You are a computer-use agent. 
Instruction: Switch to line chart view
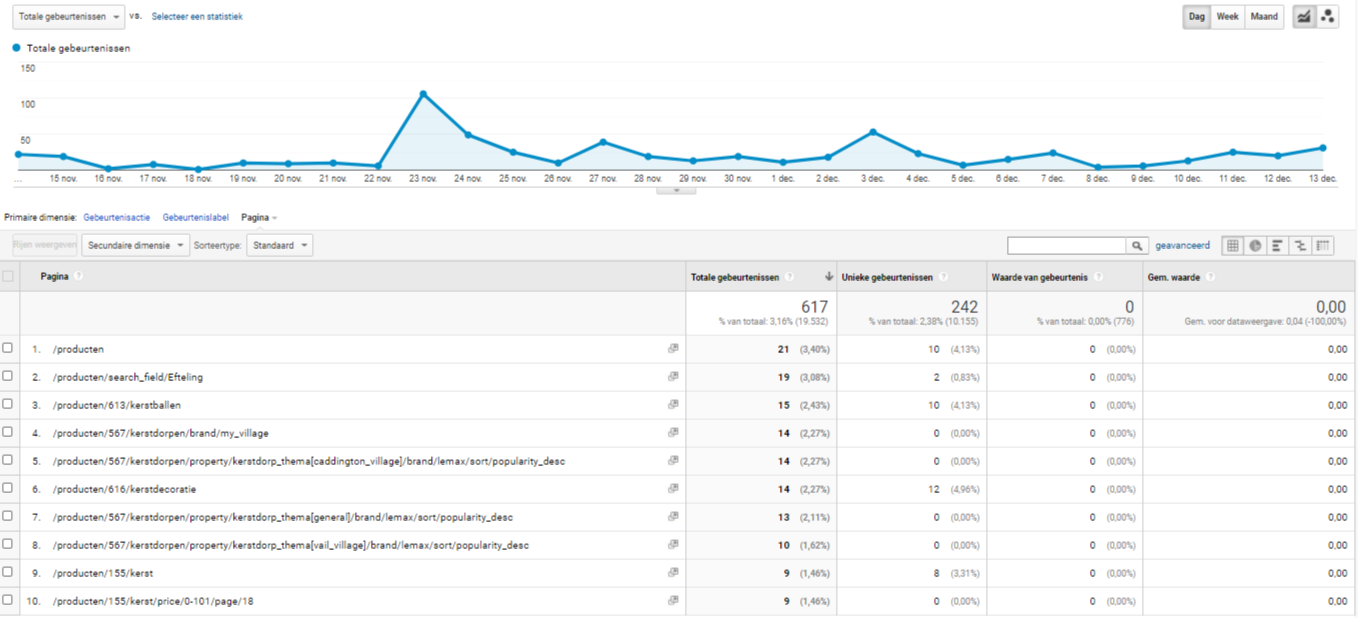pos(1304,16)
